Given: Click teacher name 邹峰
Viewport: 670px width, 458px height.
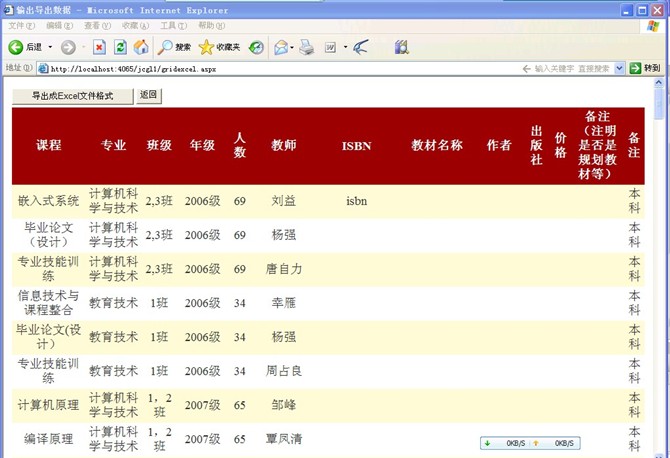Looking at the screenshot, I should coord(284,405).
